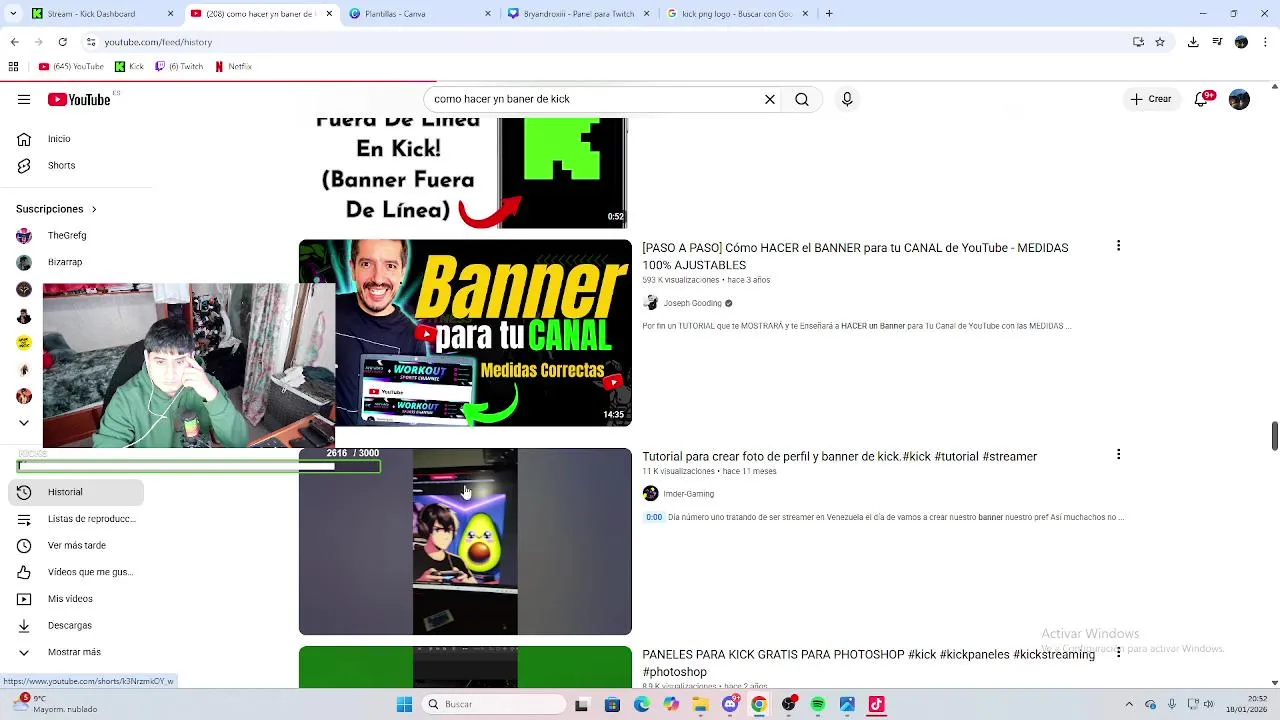Switch to kick png logo Google tab
The height and width of the screenshot is (720, 1280).
click(737, 13)
